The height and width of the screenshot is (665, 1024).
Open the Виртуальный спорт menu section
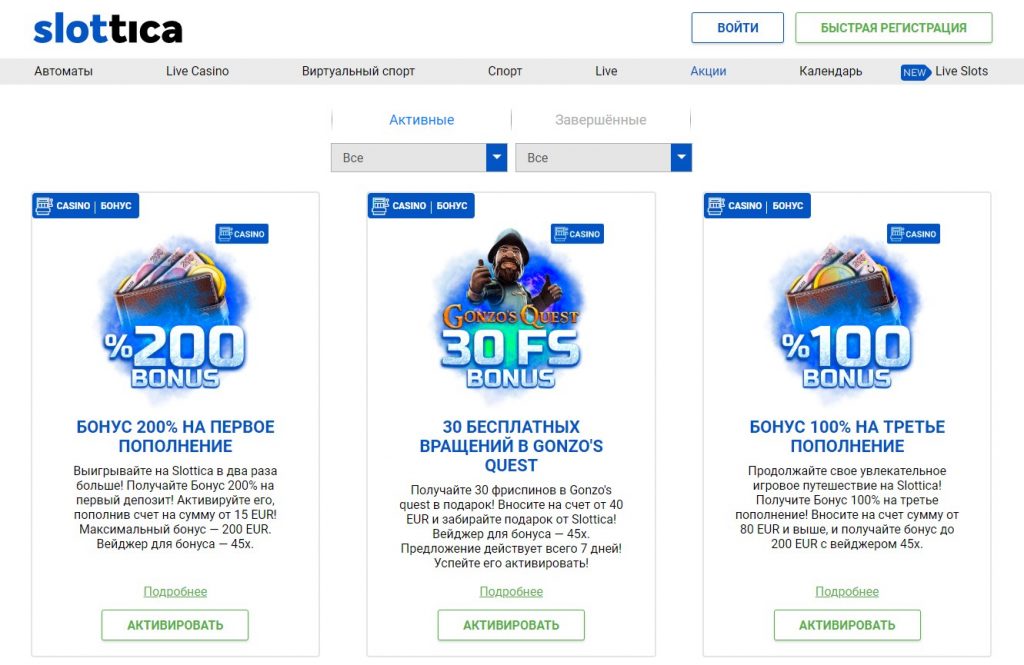coord(358,71)
